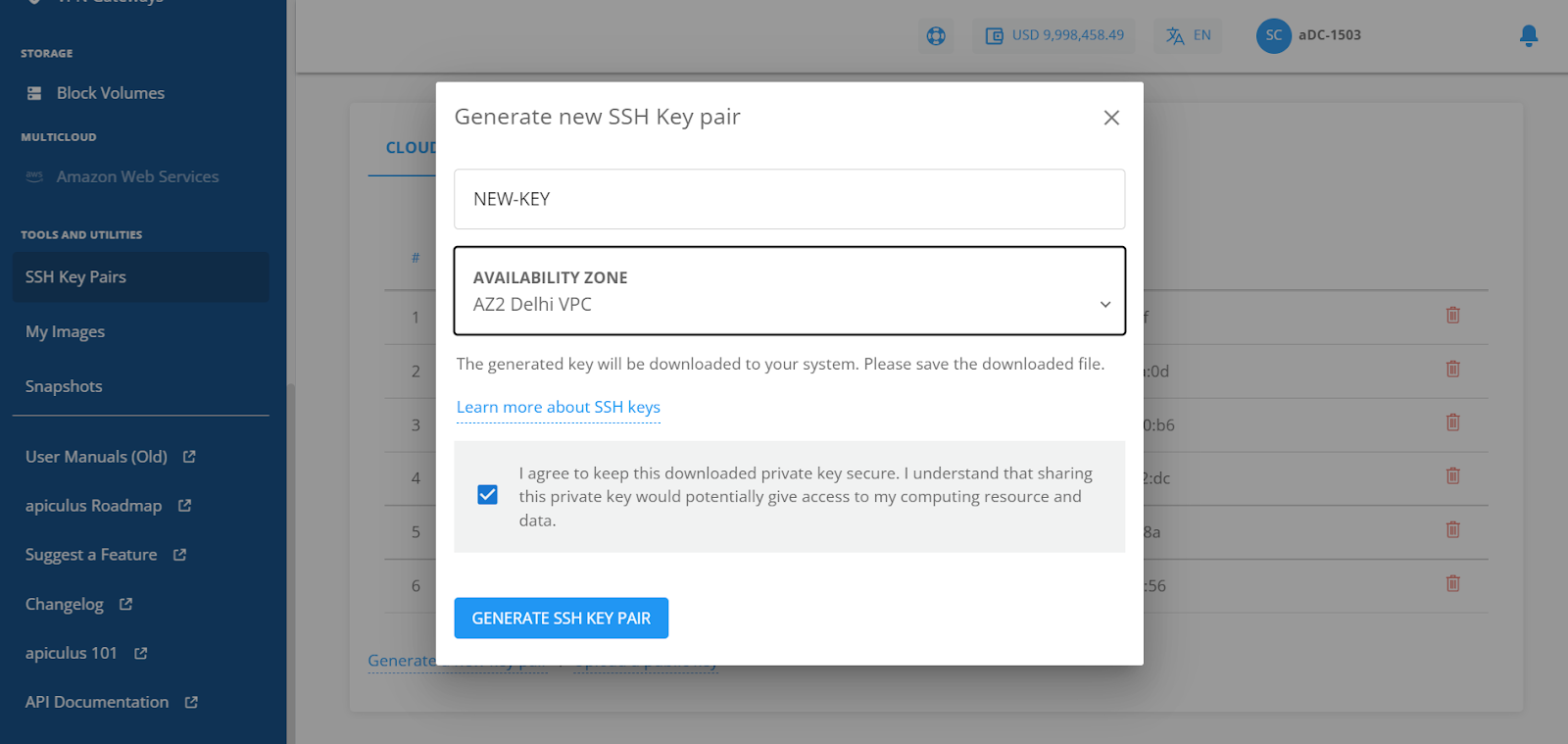Go to Snapshots in the sidebar
Image resolution: width=1568 pixels, height=744 pixels.
(63, 385)
